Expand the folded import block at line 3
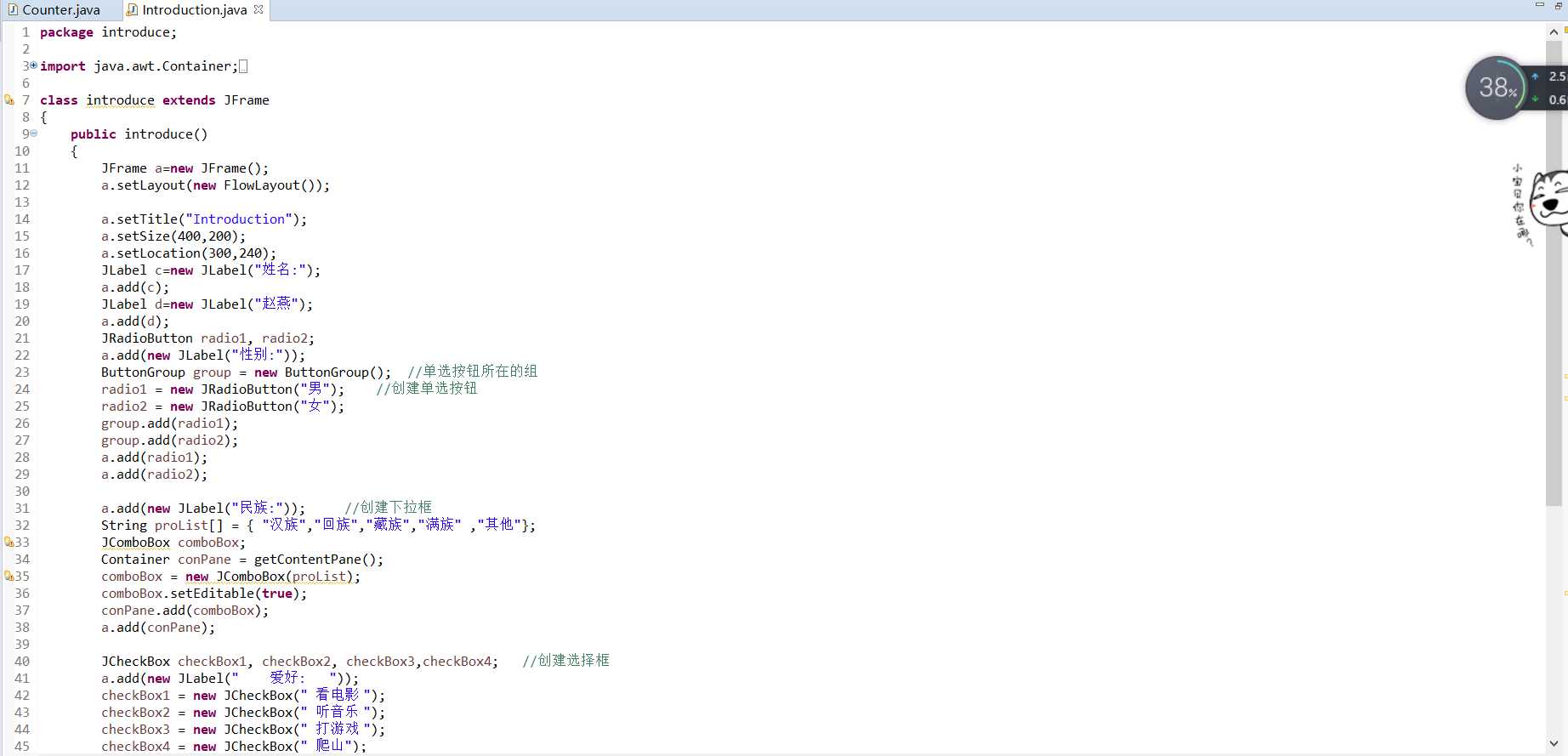 pyautogui.click(x=33, y=65)
